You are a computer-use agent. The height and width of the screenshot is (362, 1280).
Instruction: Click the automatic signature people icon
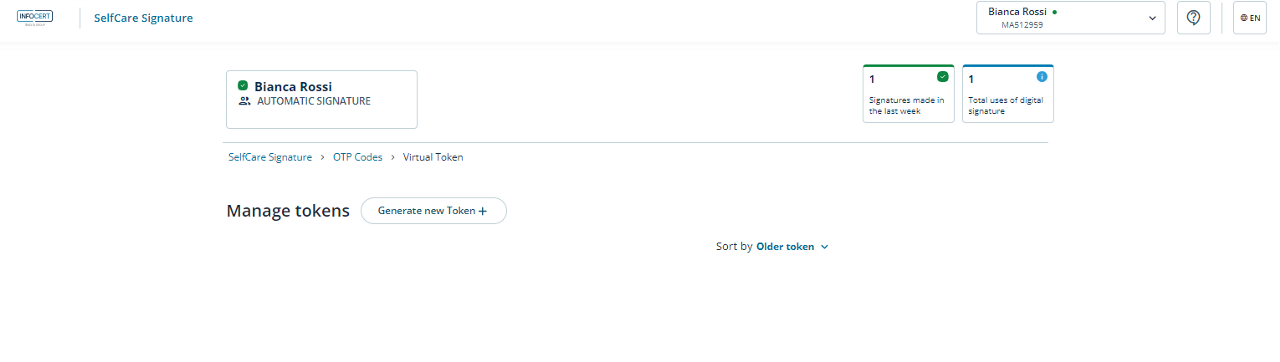(244, 102)
